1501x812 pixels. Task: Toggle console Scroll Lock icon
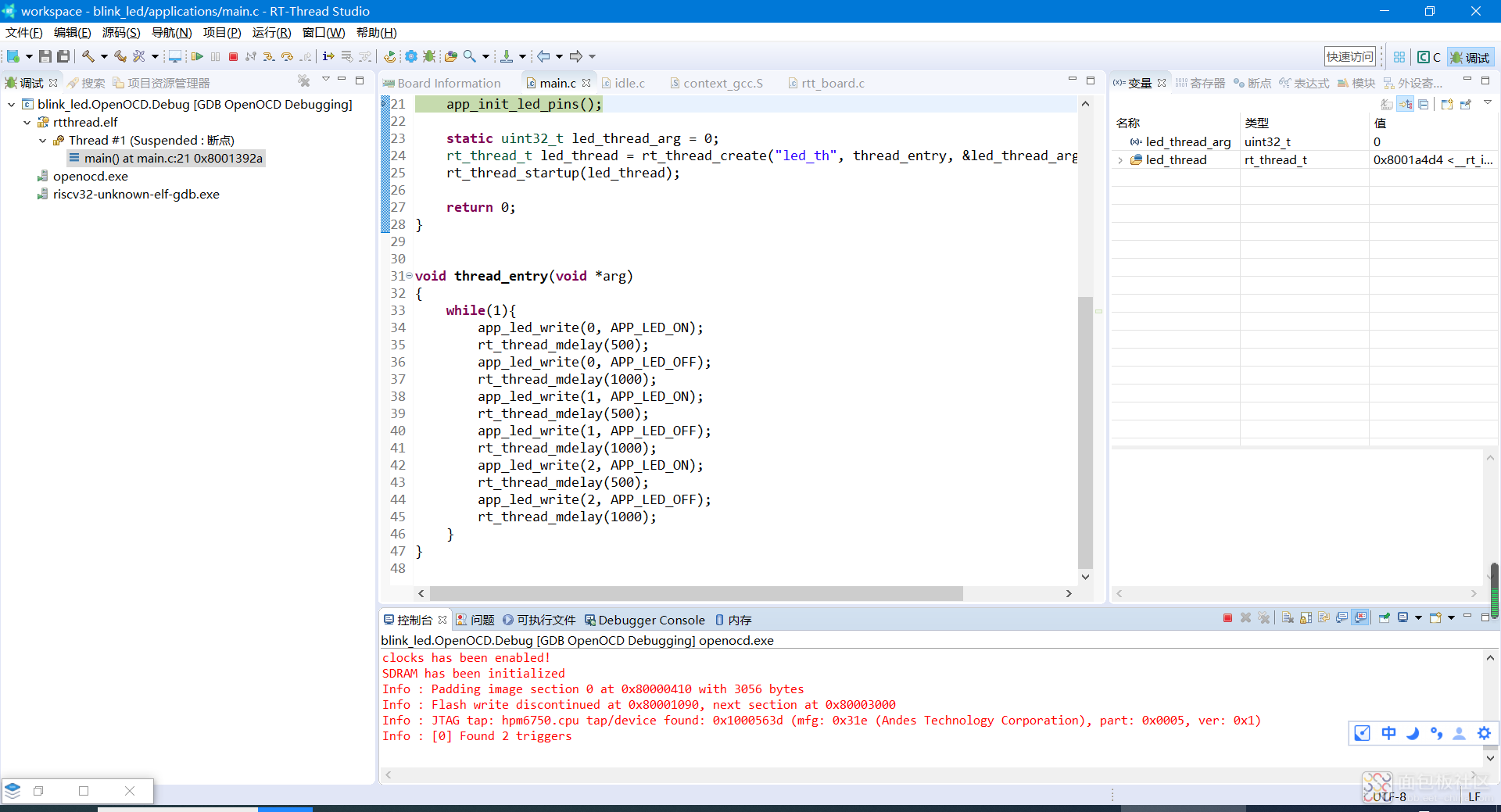(x=1306, y=618)
